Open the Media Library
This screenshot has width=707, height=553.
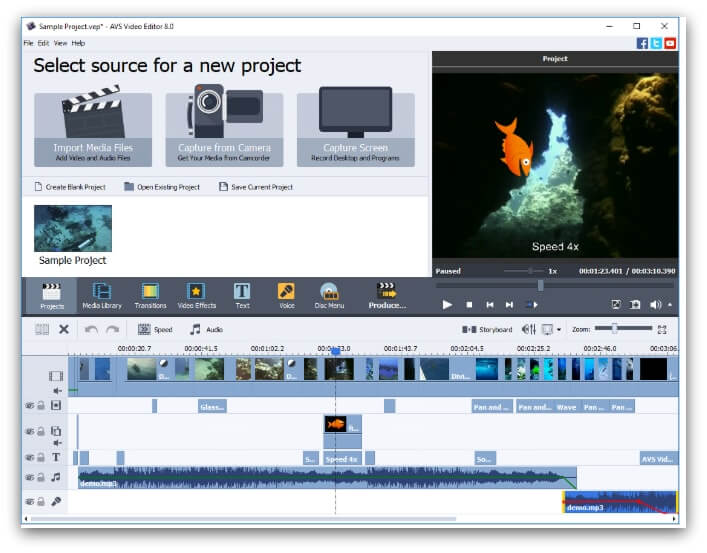pos(102,296)
